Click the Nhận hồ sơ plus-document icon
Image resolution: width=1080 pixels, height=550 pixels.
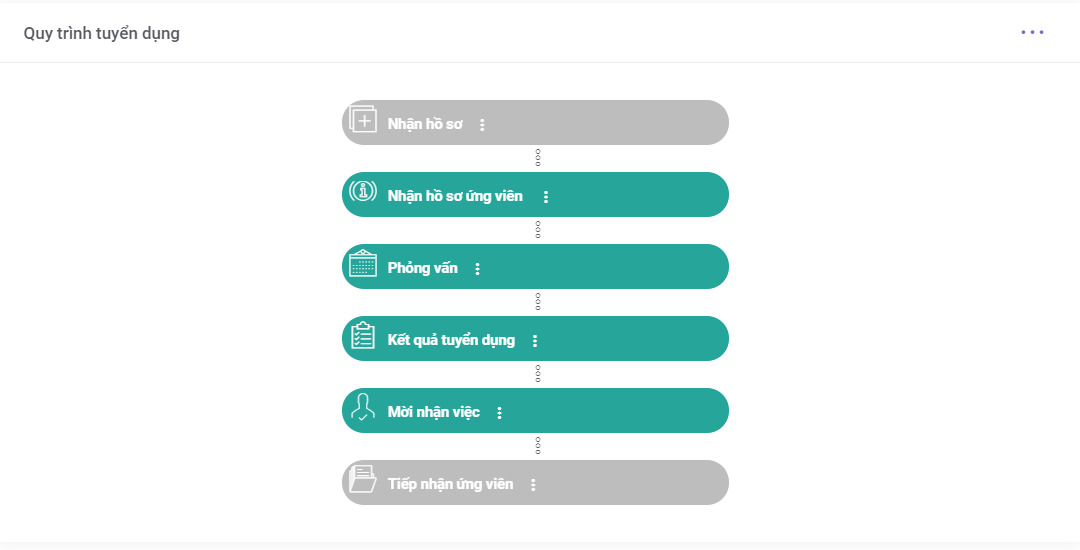click(362, 119)
